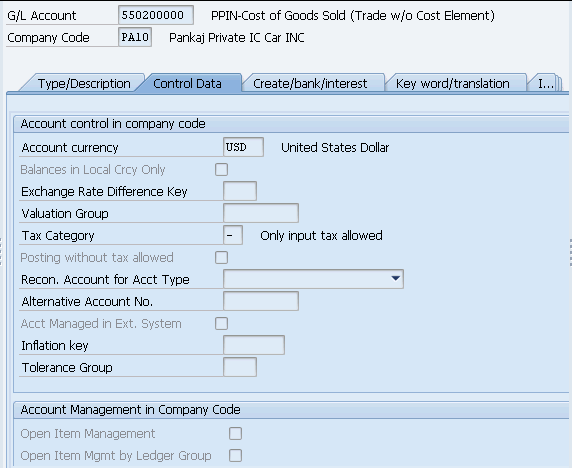Screen dimensions: 572x468
Task: Click the 'Pankaj Private IC Car INC' text
Action: [x=237, y=38]
